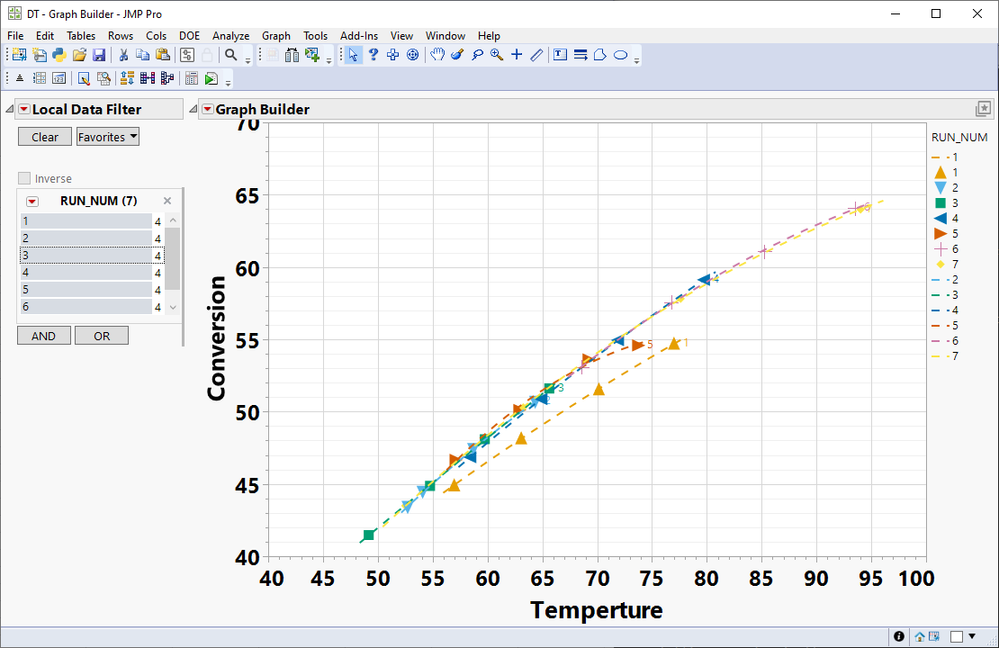The image size is (999, 648).
Task: Select RUN_NUM value 5 in filter list
Action: pos(92,290)
